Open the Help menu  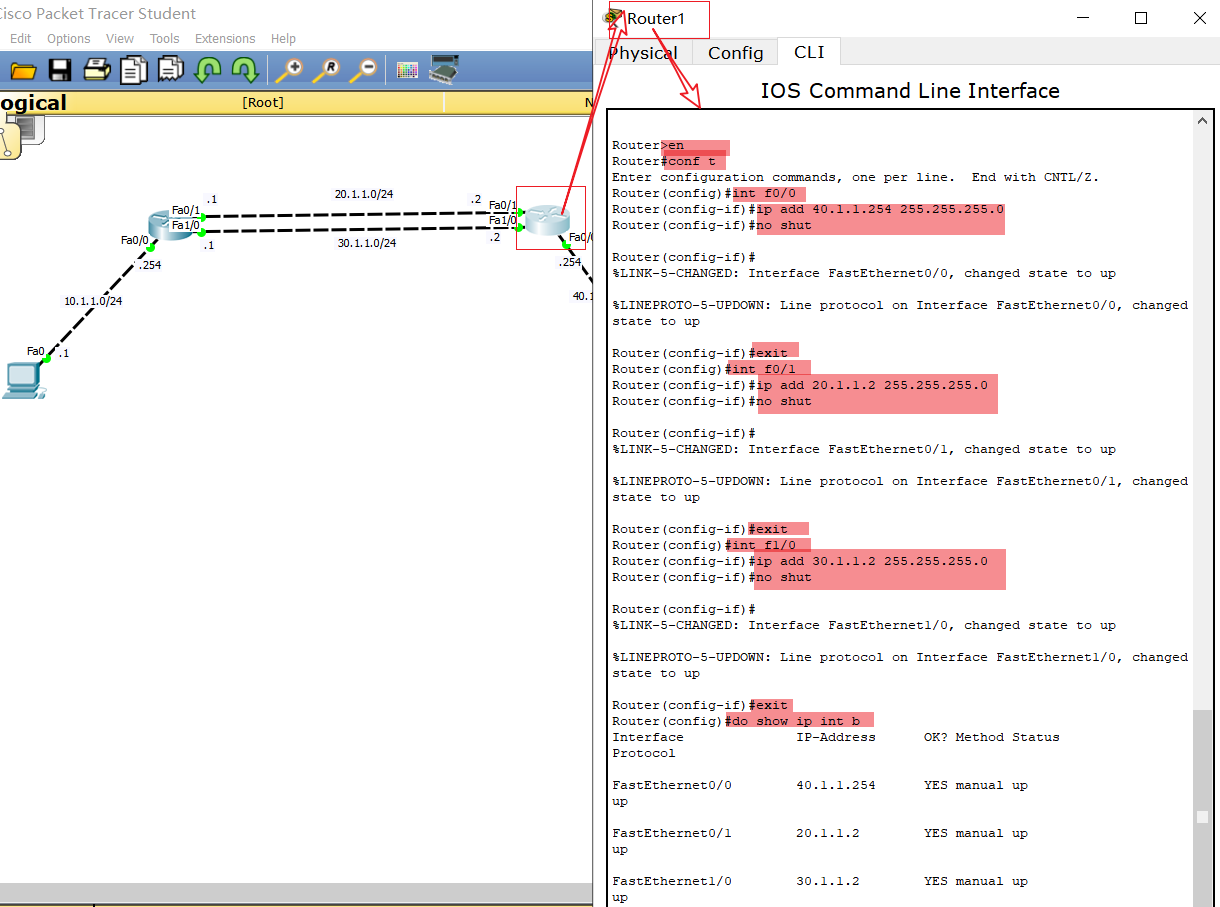coord(283,38)
